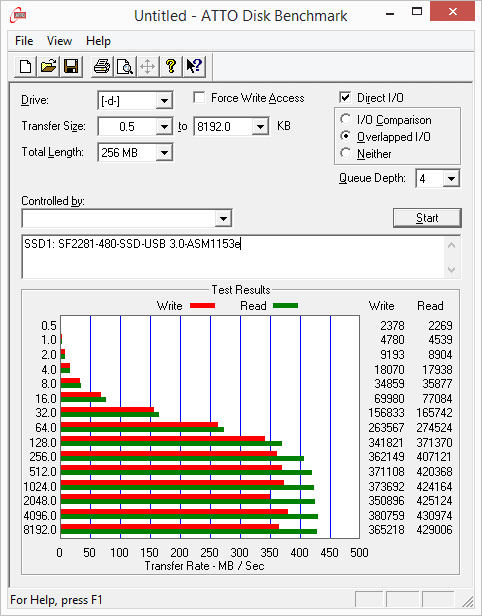Viewport: 482px width, 616px height.
Task: Click read value 430974
Action: coord(434,515)
